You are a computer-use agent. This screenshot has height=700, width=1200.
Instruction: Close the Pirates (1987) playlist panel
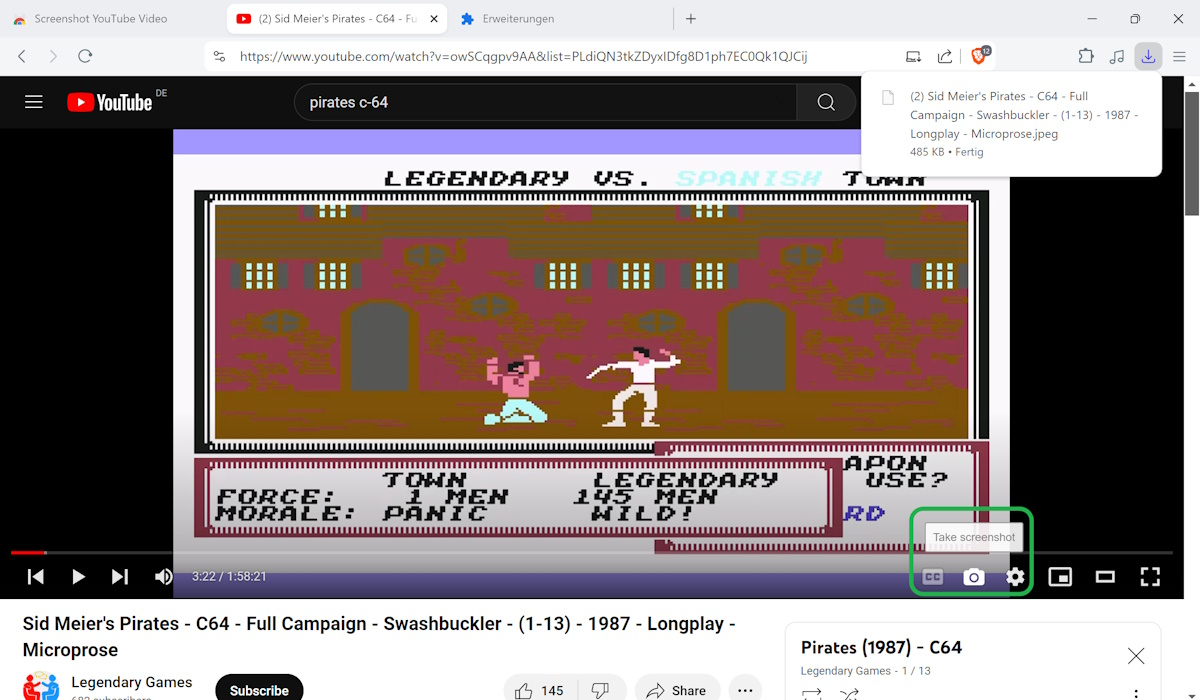pyautogui.click(x=1136, y=656)
